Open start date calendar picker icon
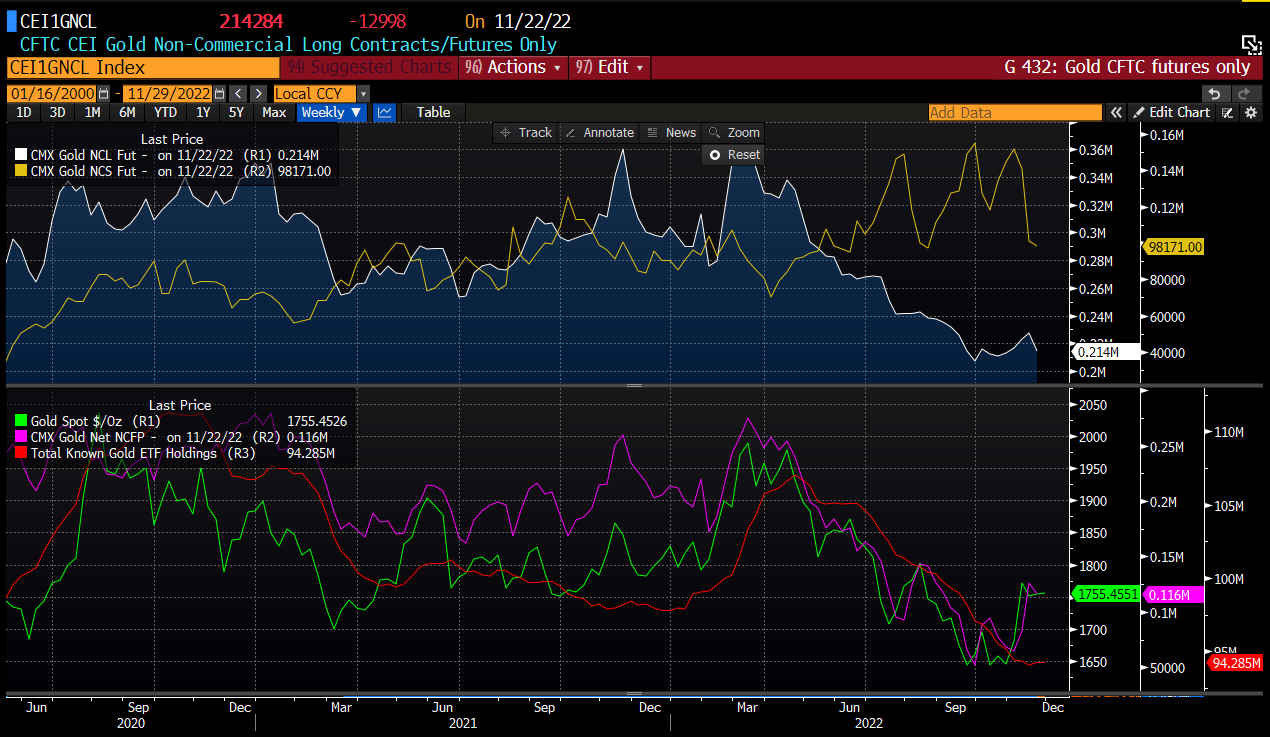 [103, 93]
